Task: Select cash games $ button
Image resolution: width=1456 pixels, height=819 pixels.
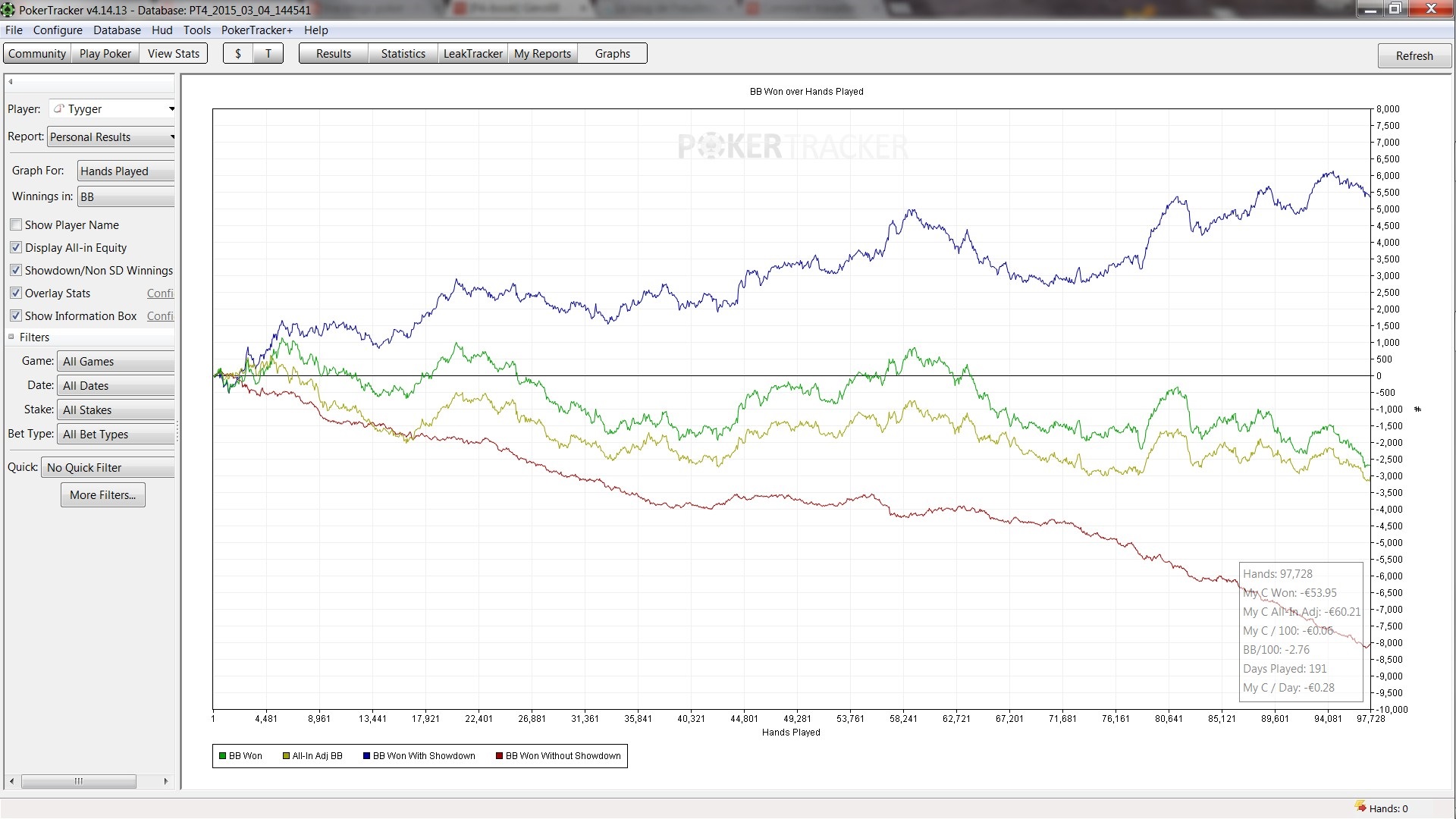Action: click(x=238, y=54)
